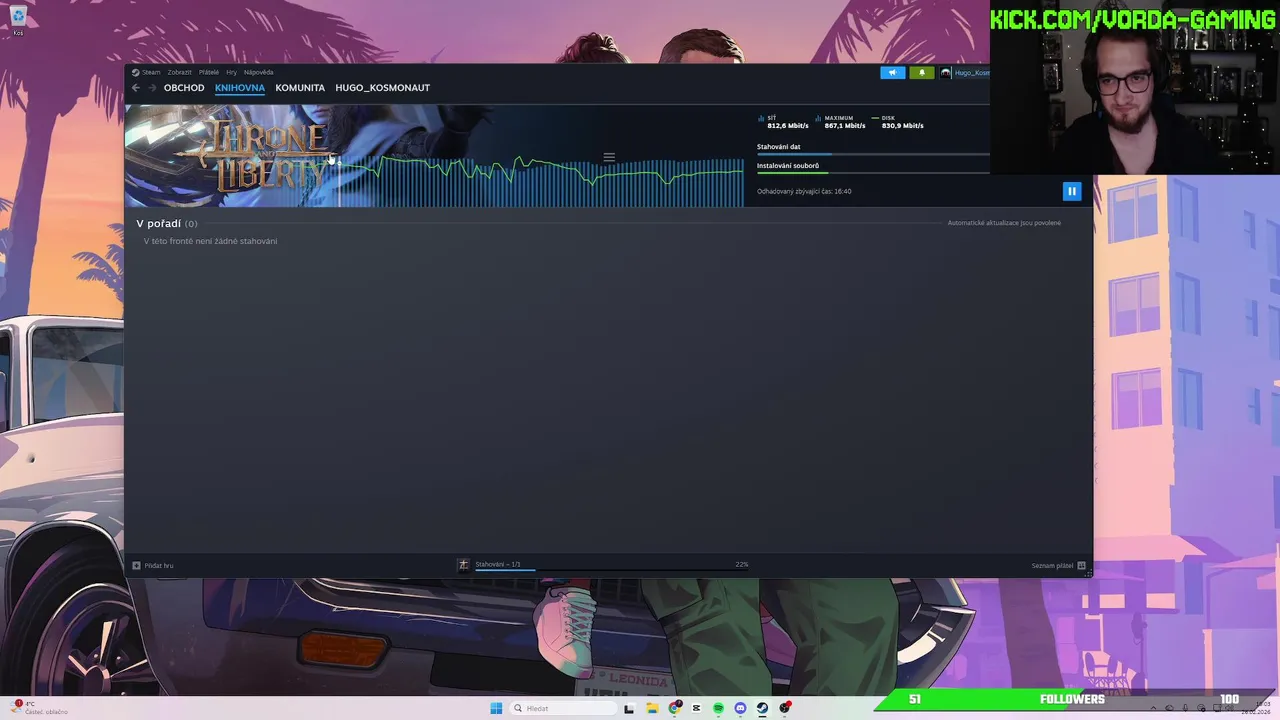The height and width of the screenshot is (720, 1280).
Task: Click the Stahování dat progress bar
Action: (x=873, y=154)
